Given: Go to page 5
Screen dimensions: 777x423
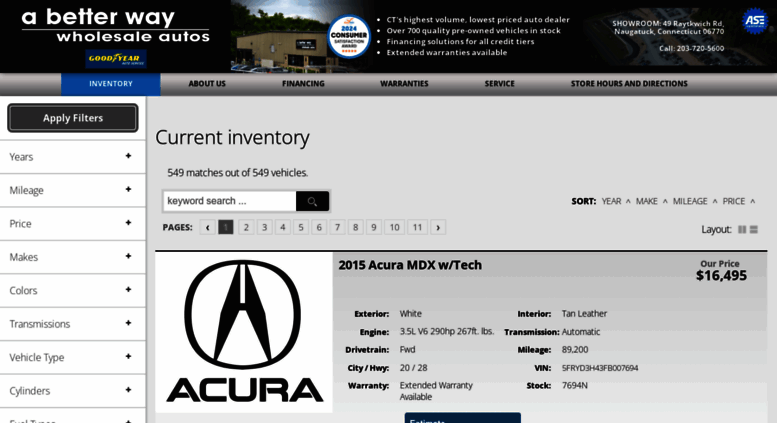Looking at the screenshot, I should [x=301, y=227].
